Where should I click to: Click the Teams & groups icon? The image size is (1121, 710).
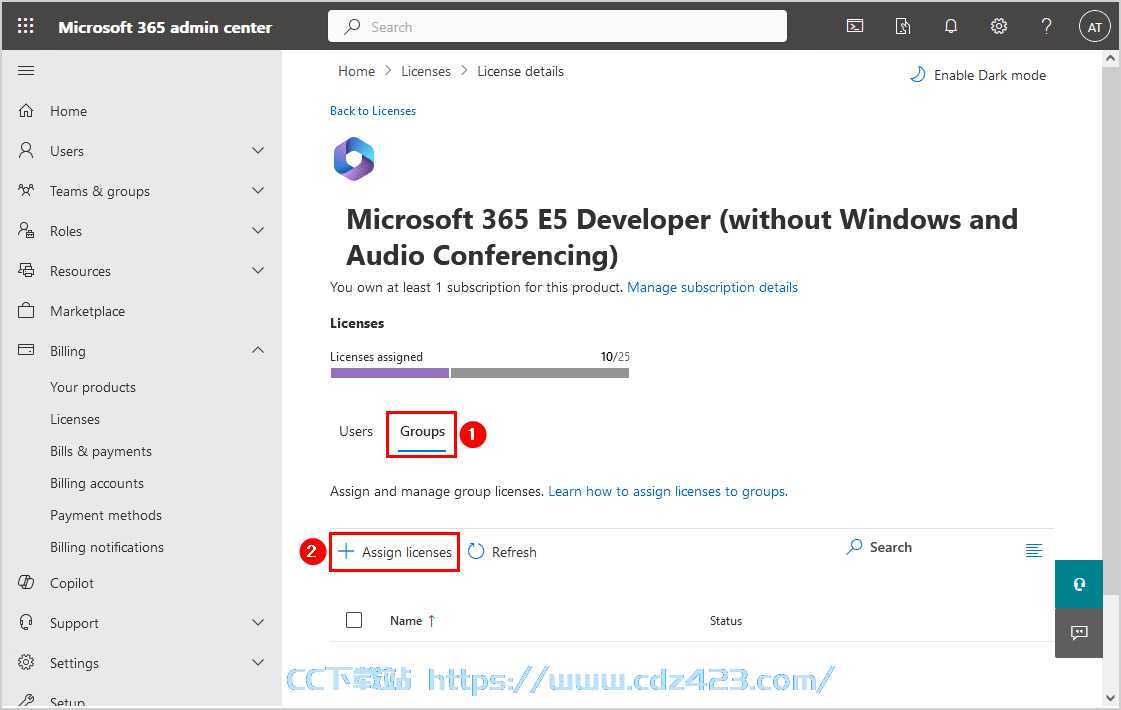[26, 190]
